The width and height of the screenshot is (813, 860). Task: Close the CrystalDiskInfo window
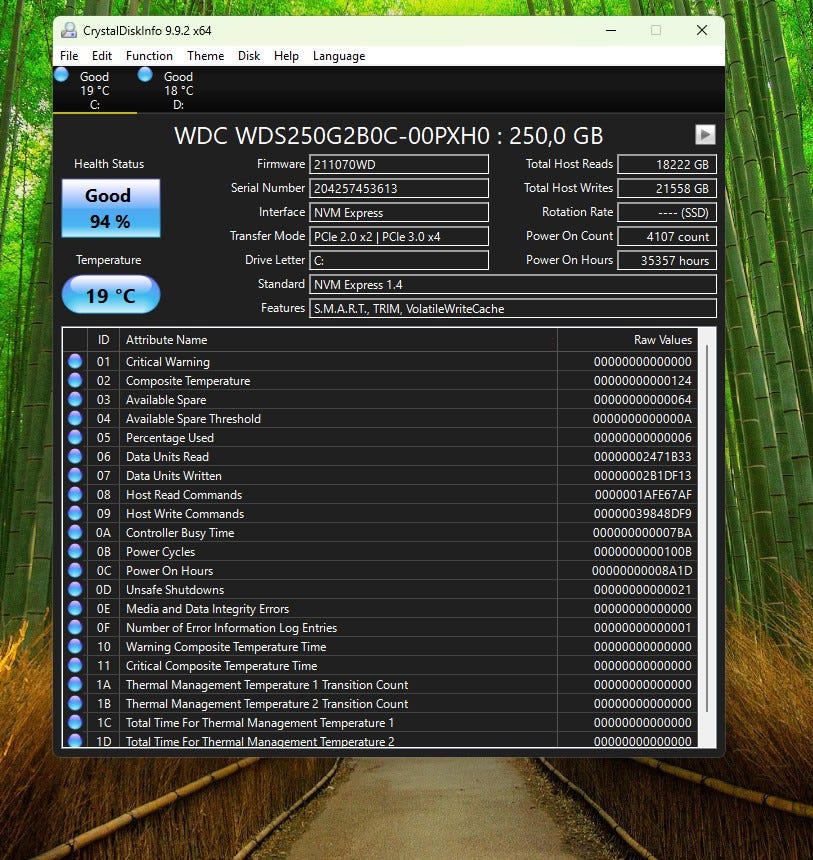(702, 30)
